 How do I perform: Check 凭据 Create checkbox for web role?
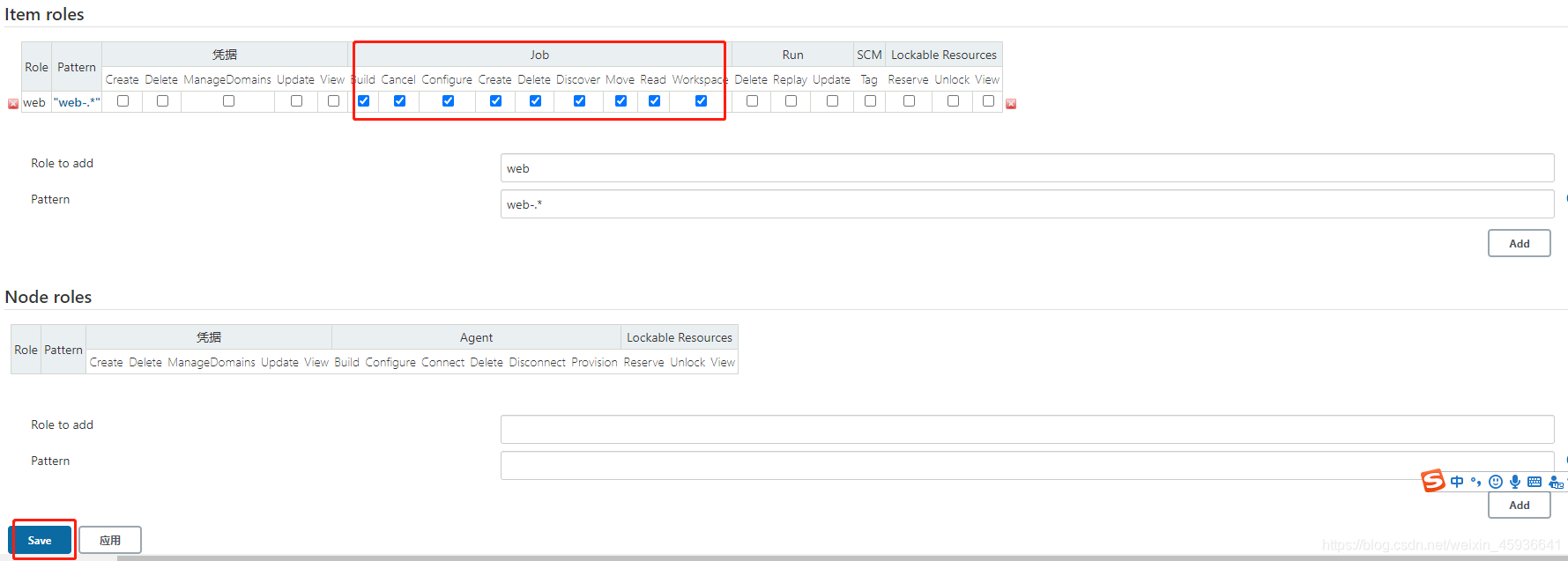coord(123,101)
